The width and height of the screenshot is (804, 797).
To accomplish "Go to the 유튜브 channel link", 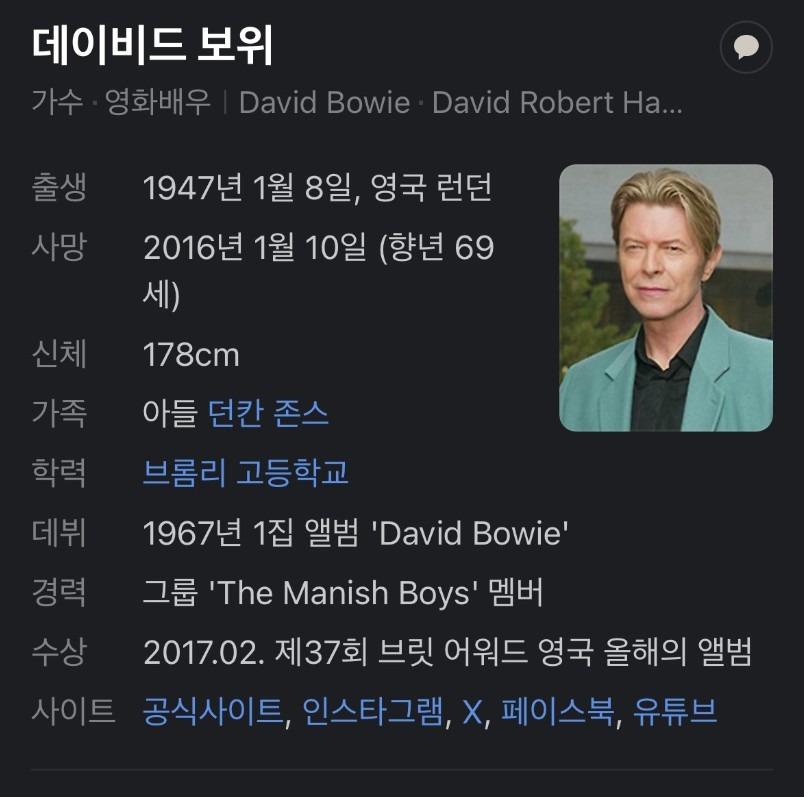I will (x=675, y=711).
